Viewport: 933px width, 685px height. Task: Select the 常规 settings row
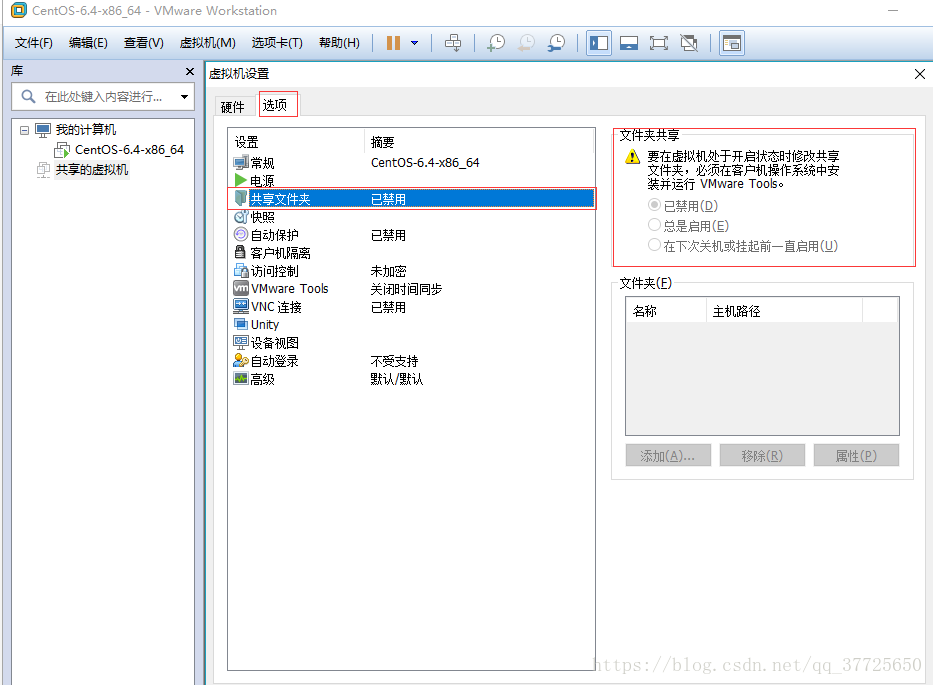[x=411, y=162]
